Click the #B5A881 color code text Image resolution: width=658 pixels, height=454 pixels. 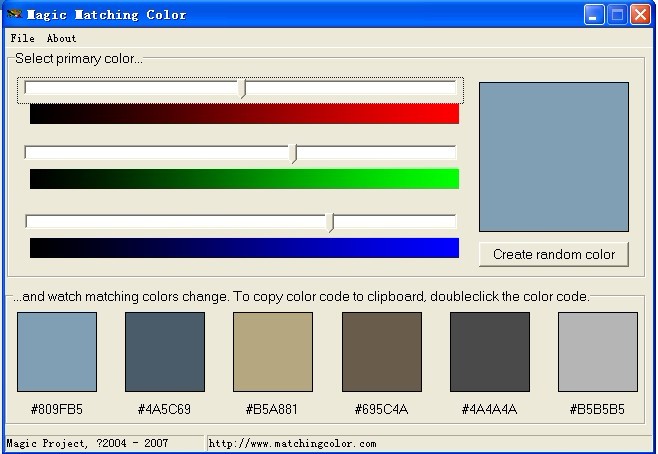272,409
